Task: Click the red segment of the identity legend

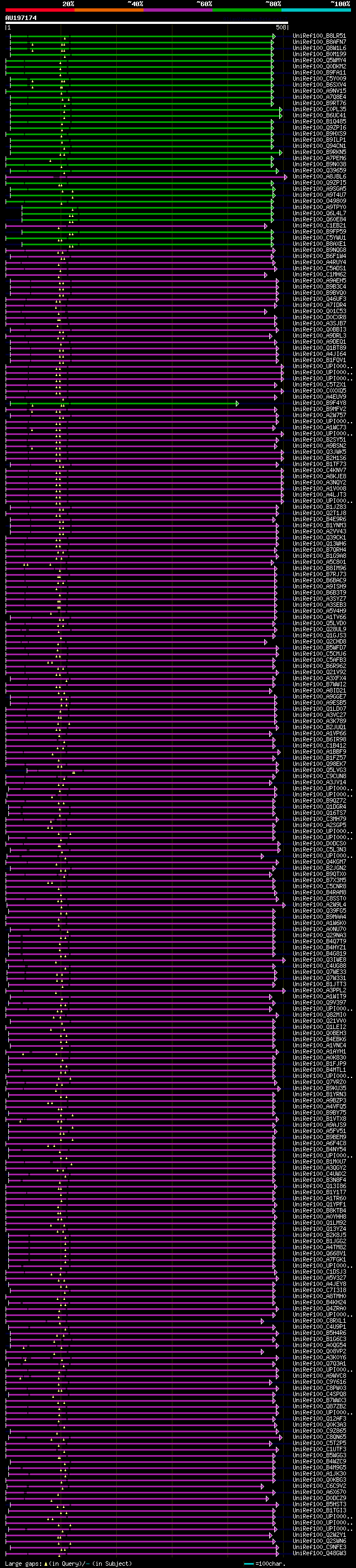Action: [x=39, y=10]
